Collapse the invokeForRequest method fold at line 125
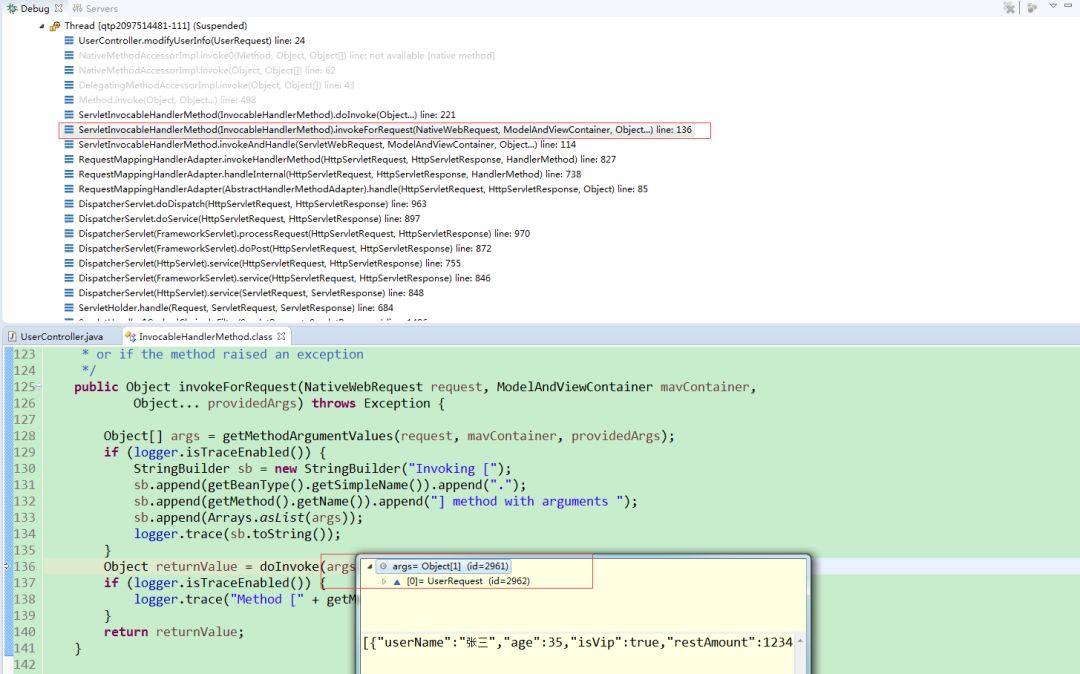The height and width of the screenshot is (674, 1080). (x=39, y=387)
